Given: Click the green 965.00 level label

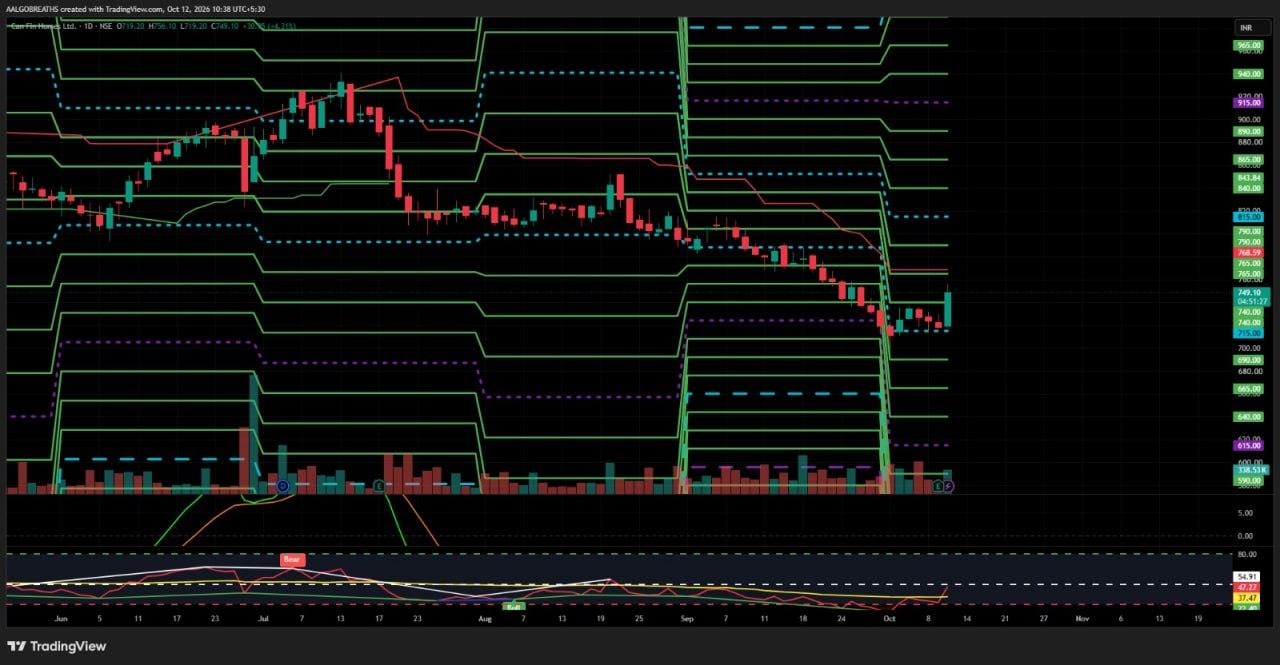Looking at the screenshot, I should coord(1249,46).
